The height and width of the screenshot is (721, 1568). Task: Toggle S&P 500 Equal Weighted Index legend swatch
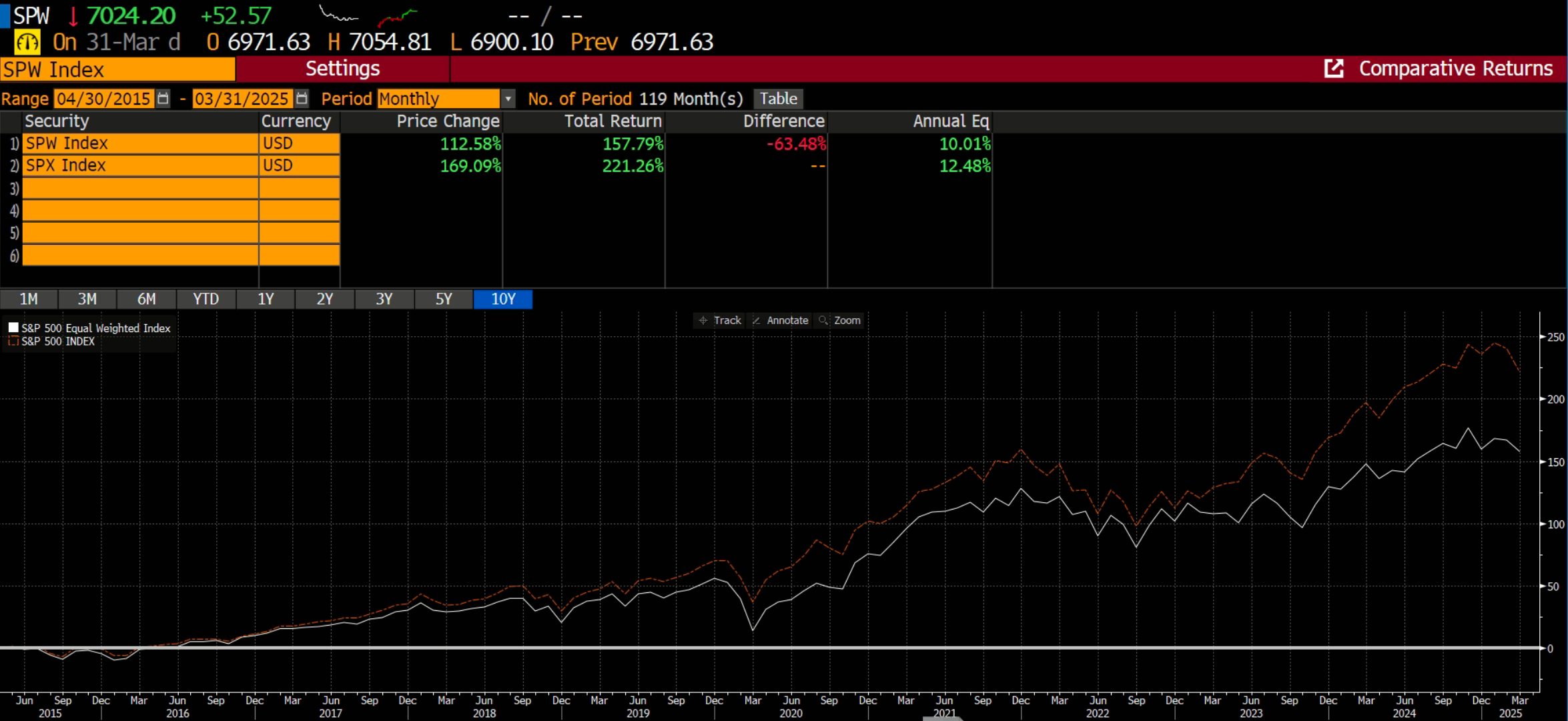pyautogui.click(x=13, y=327)
